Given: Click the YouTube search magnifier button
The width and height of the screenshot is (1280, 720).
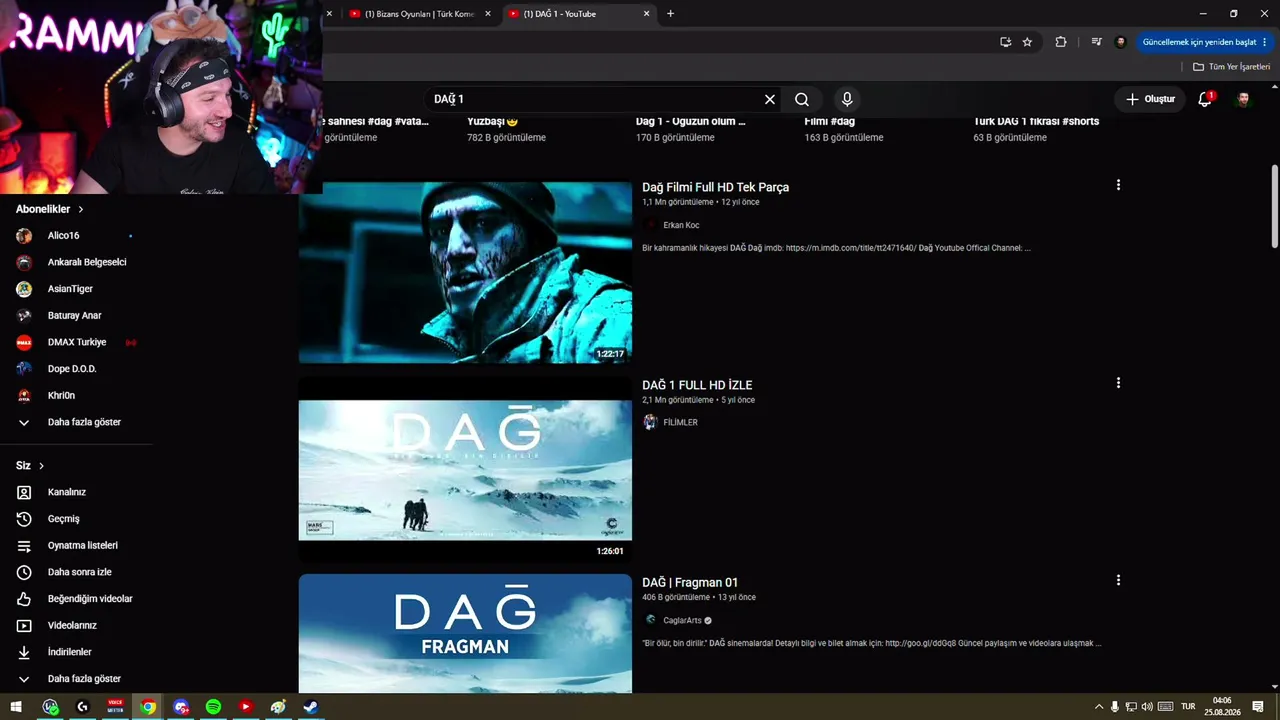Looking at the screenshot, I should (x=802, y=99).
